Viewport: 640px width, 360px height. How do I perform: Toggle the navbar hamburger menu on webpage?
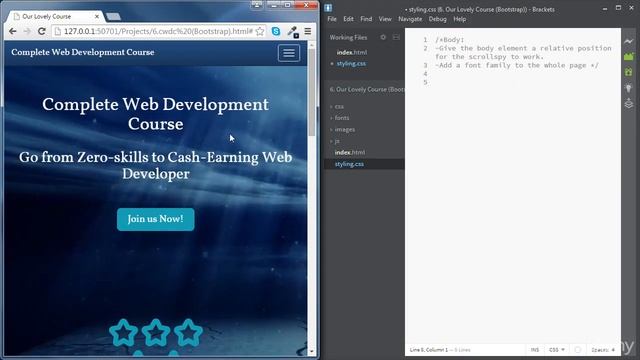coord(289,53)
